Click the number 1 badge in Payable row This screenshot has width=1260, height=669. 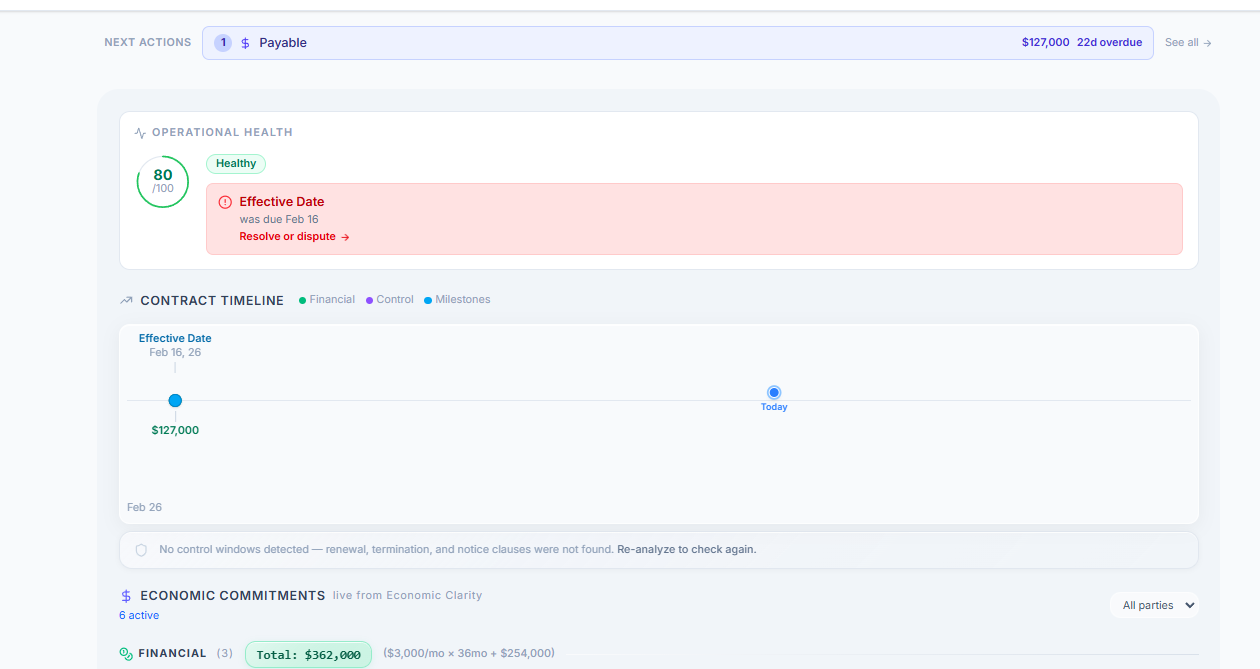coord(223,43)
